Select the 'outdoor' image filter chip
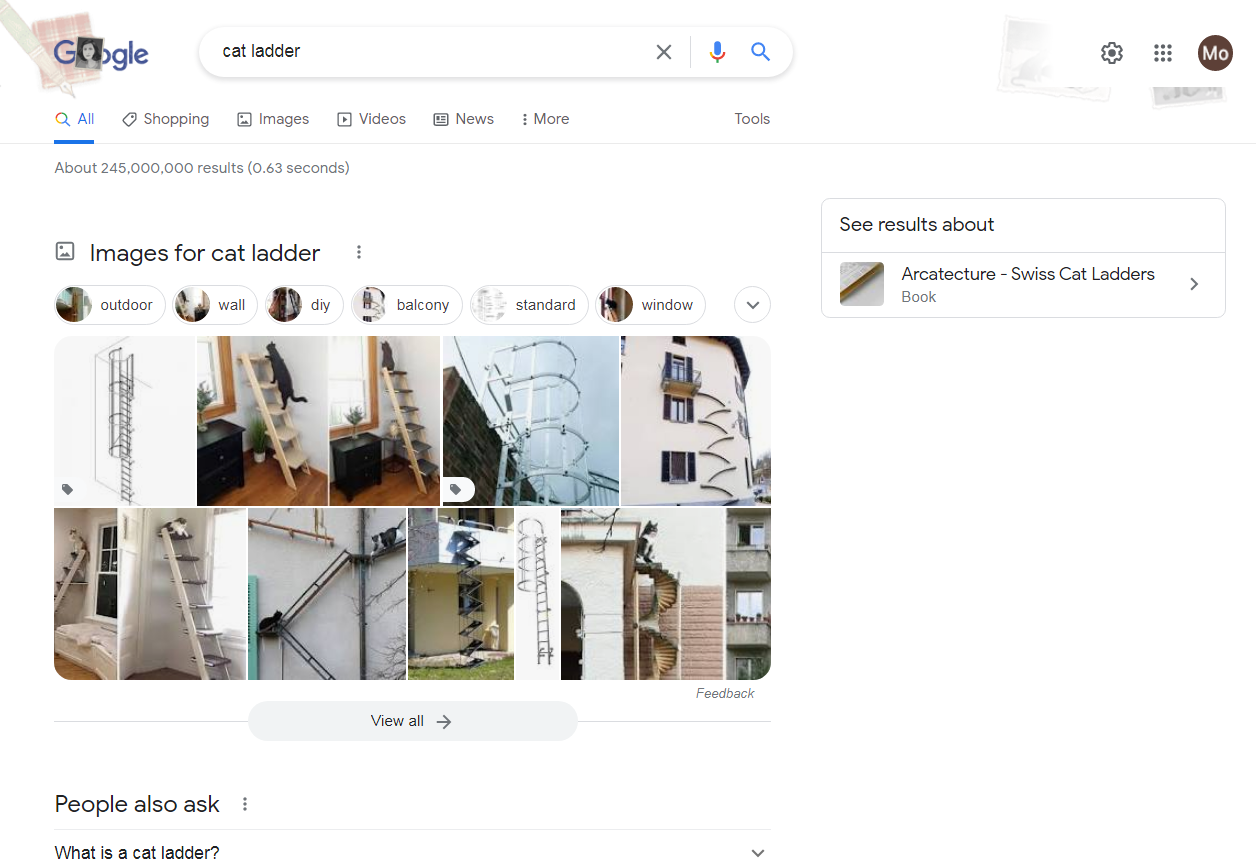The width and height of the screenshot is (1256, 867). click(105, 305)
